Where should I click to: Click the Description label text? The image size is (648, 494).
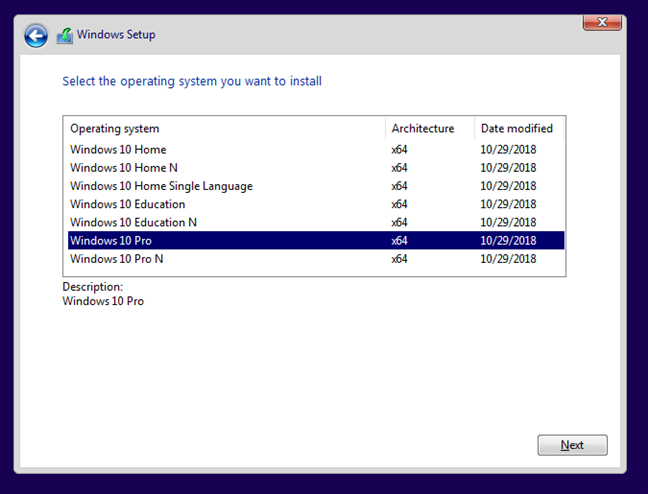[x=93, y=287]
